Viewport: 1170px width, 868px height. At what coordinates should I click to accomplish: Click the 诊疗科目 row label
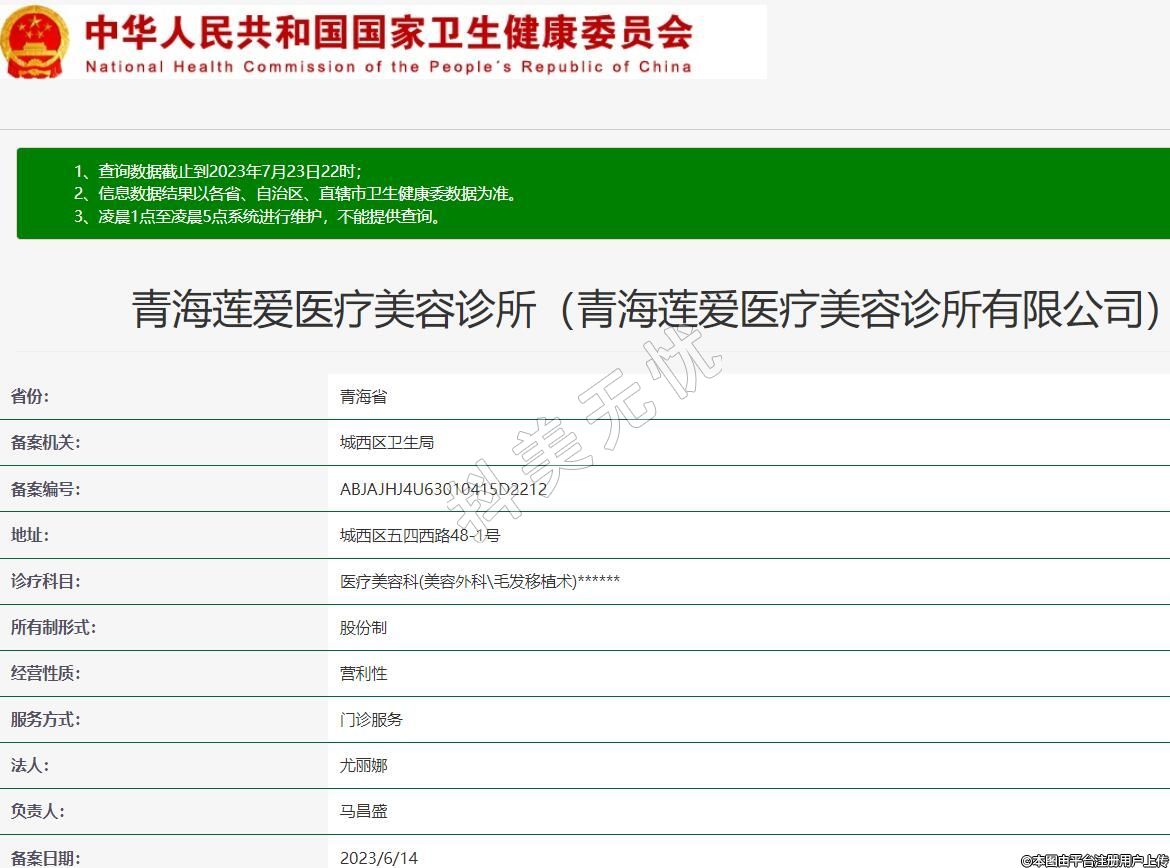46,581
